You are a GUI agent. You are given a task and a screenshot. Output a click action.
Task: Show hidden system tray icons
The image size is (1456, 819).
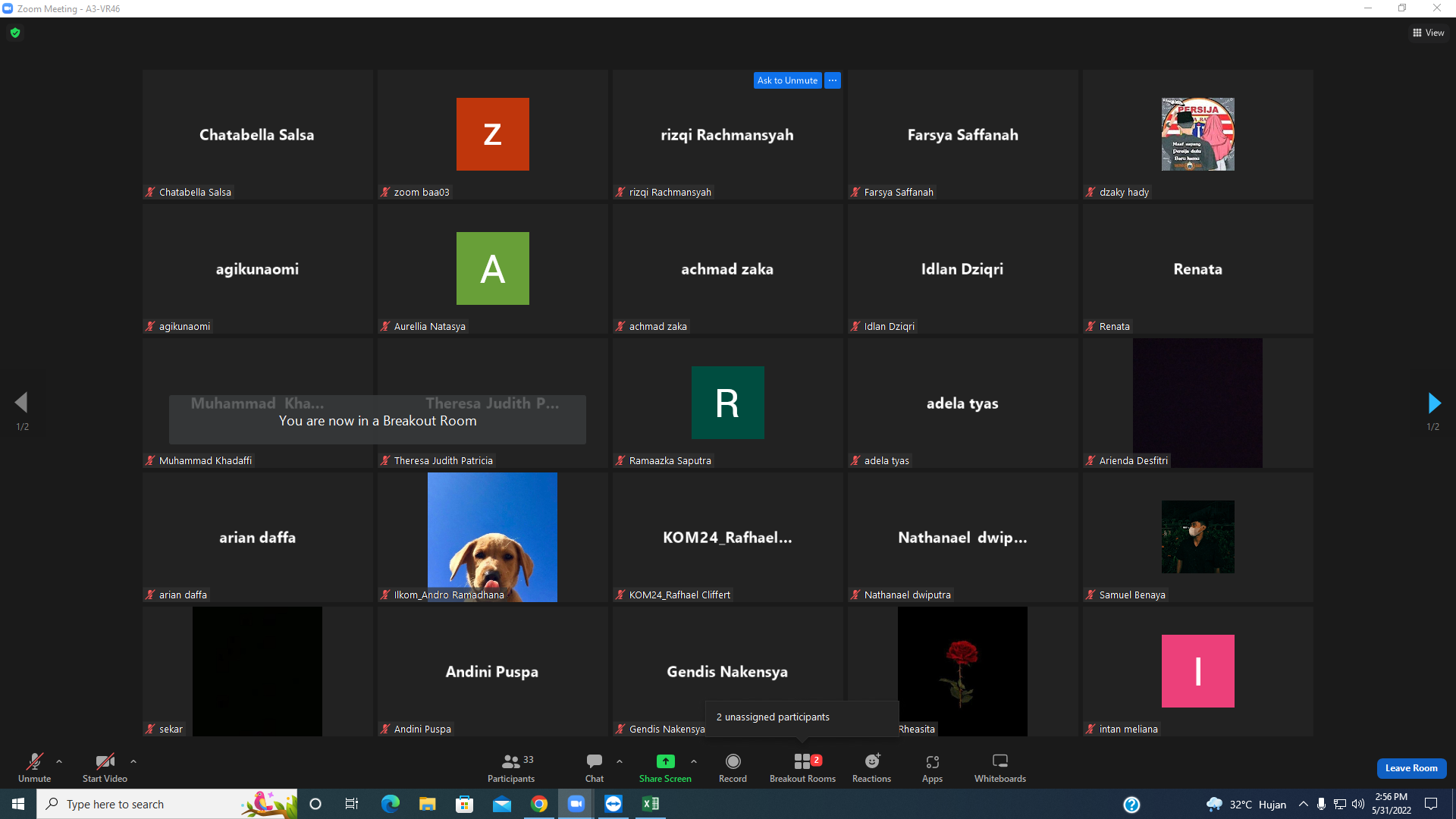[x=1303, y=804]
